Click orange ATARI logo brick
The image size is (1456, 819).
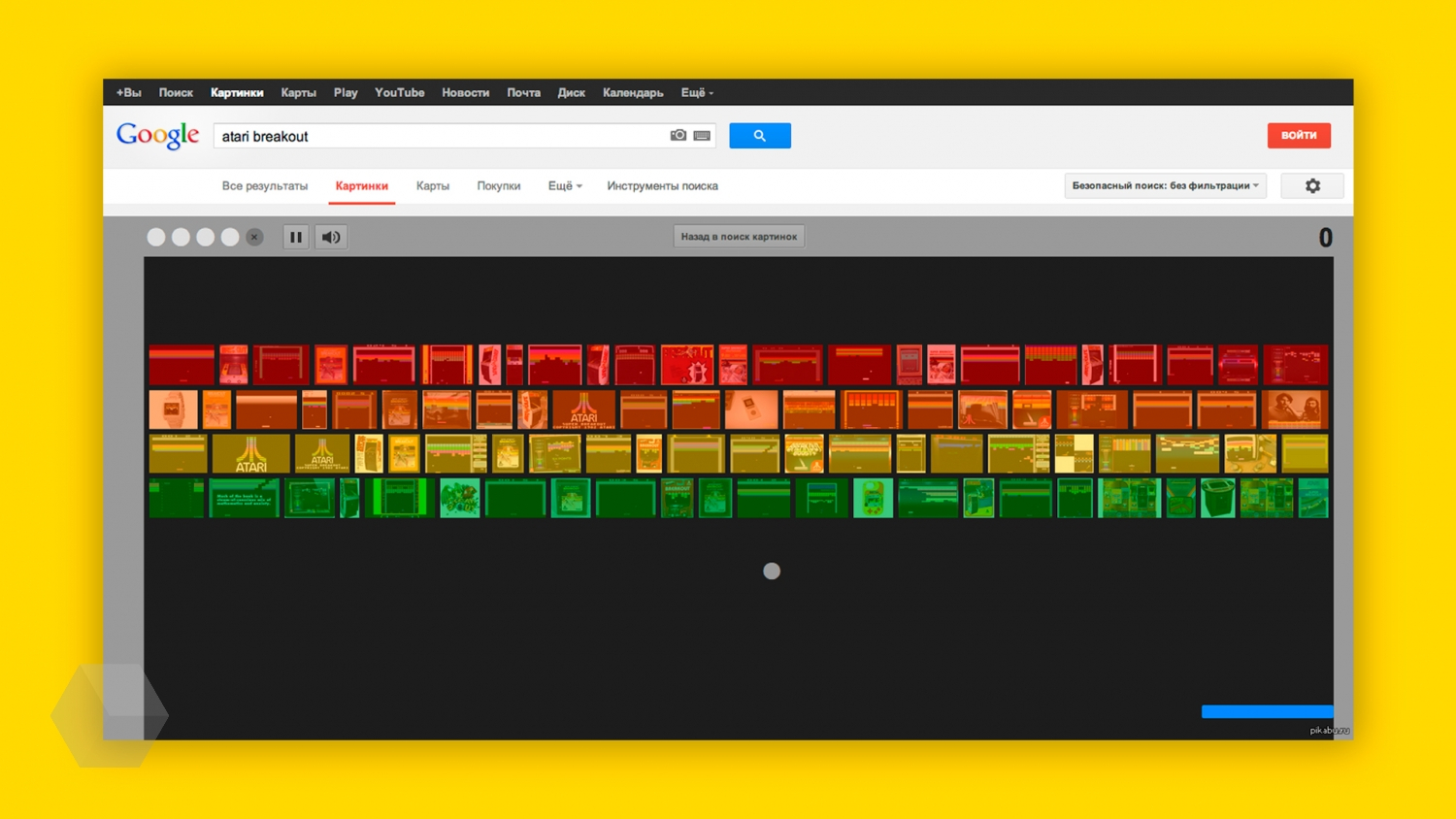(583, 409)
